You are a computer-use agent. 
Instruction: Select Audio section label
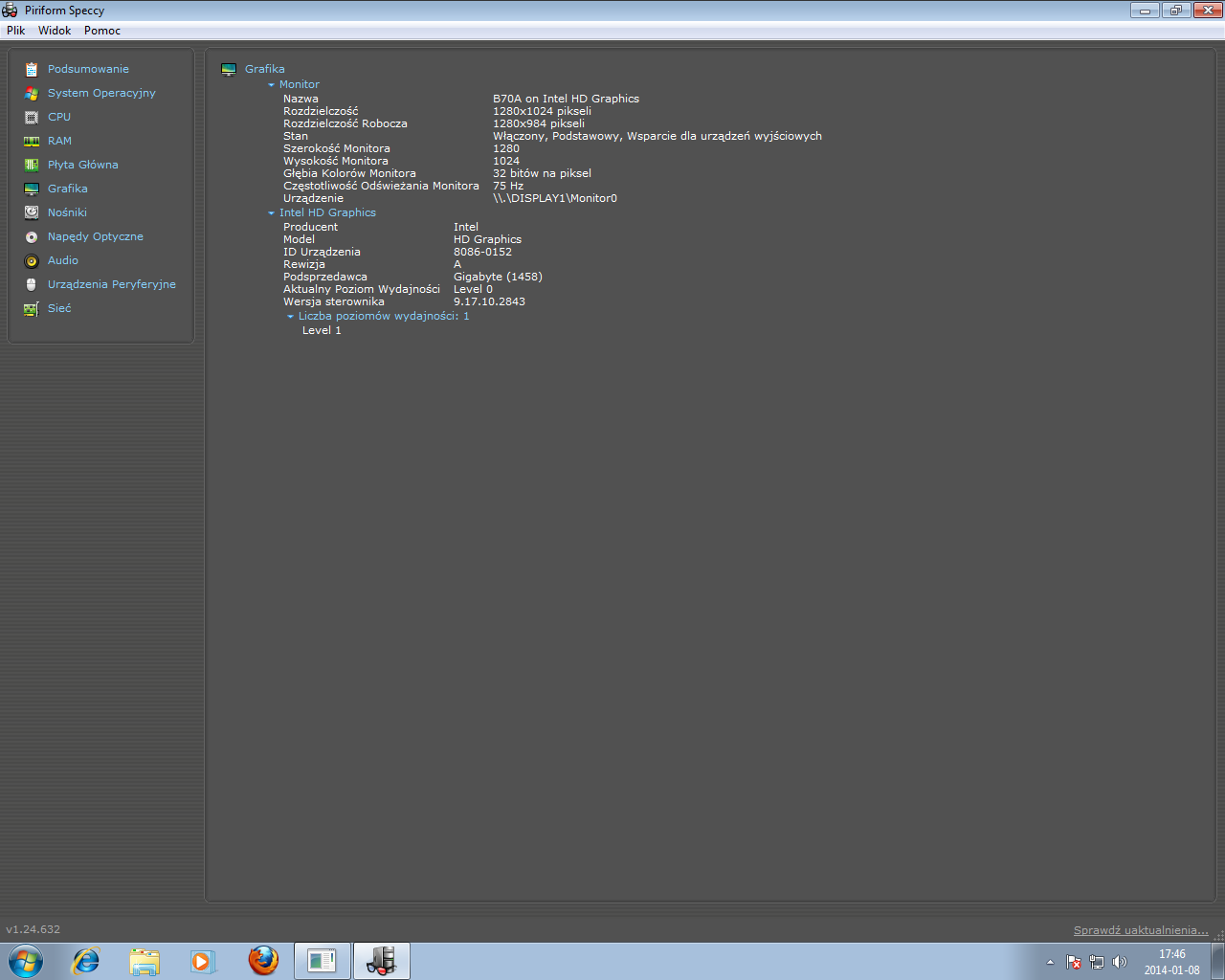[x=63, y=260]
